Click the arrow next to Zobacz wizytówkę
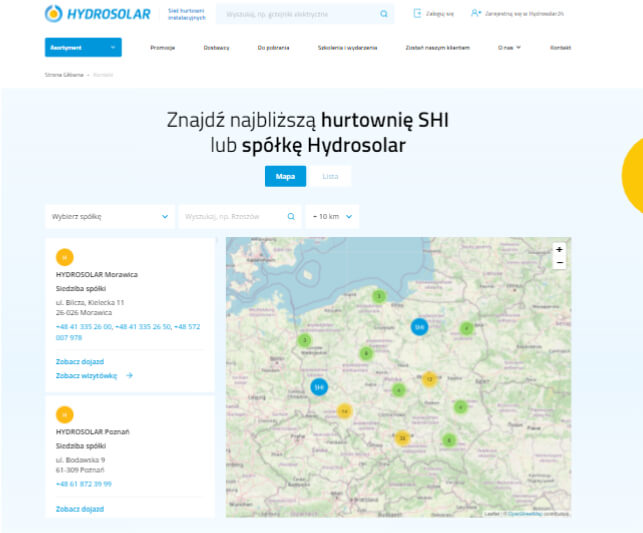The width and height of the screenshot is (643, 533). pyautogui.click(x=130, y=375)
